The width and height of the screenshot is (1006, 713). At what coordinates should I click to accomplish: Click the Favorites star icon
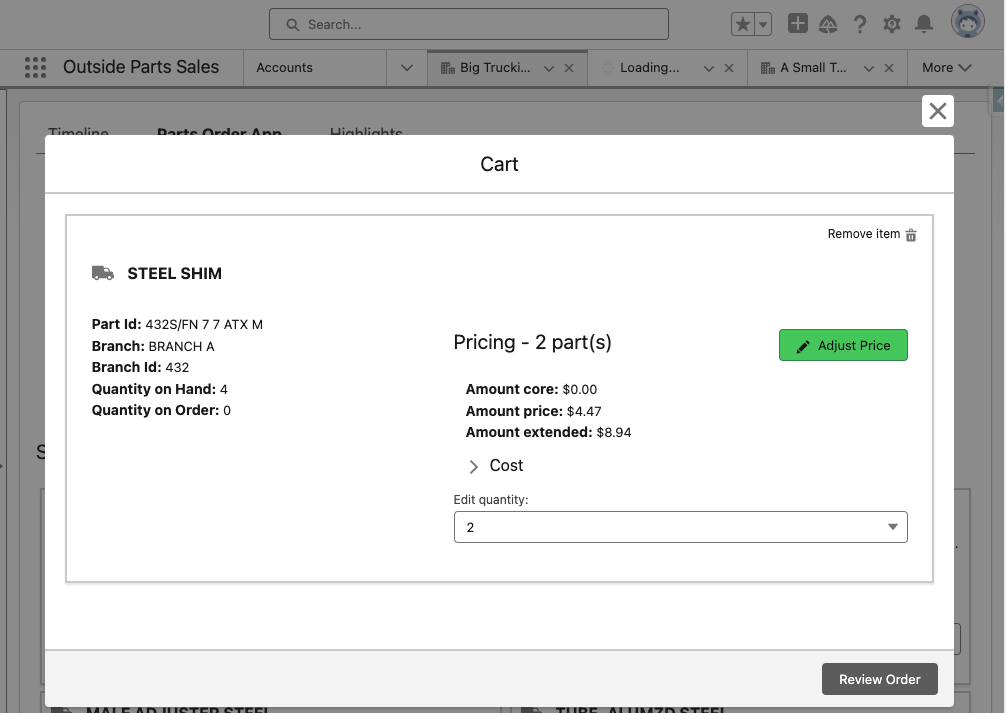[x=742, y=24]
